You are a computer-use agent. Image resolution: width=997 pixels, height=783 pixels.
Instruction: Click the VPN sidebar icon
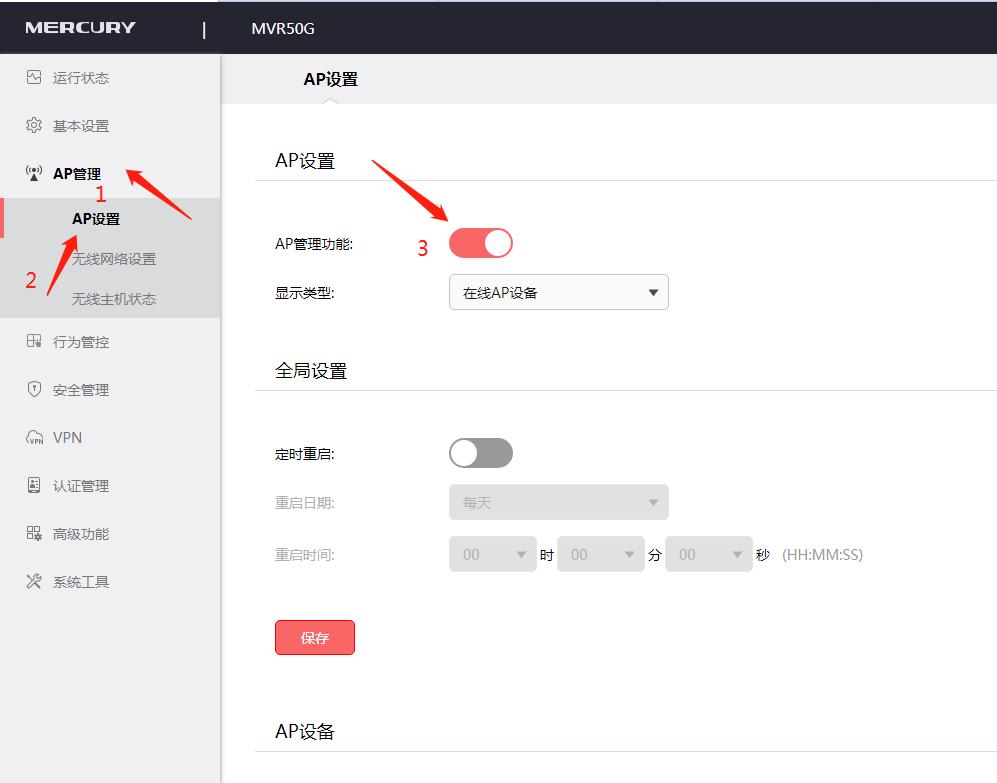point(32,437)
